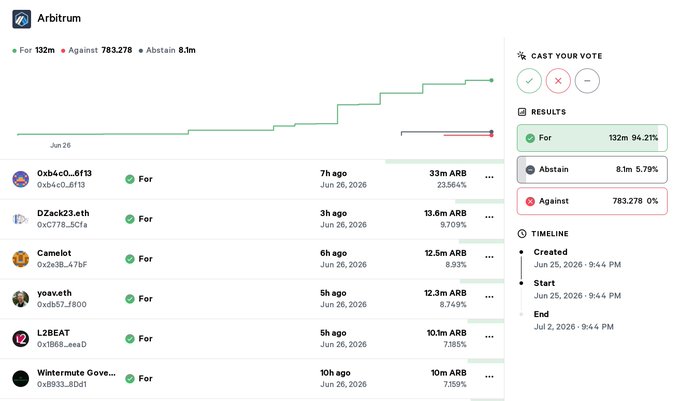Click the Arbitrum logo icon
This screenshot has width=680, height=401.
(x=22, y=19)
